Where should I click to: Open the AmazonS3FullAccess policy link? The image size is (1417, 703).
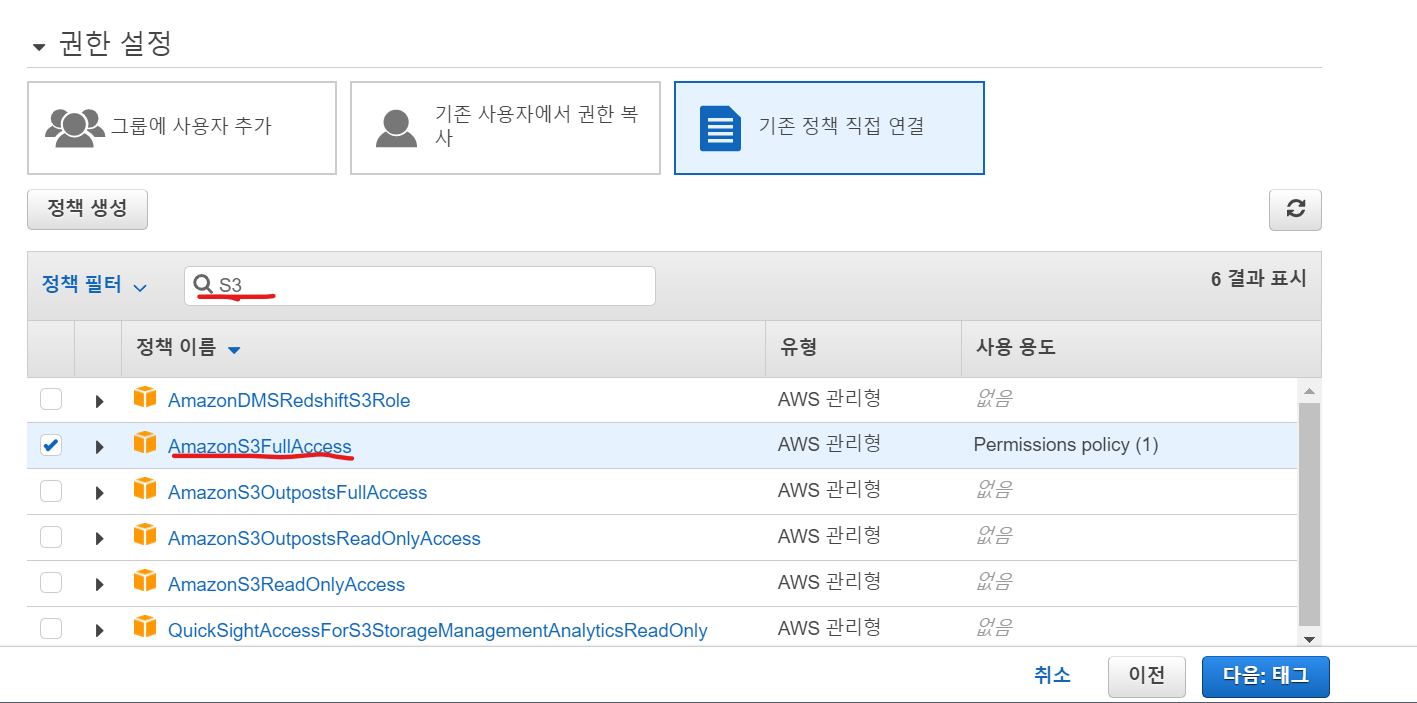(260, 446)
